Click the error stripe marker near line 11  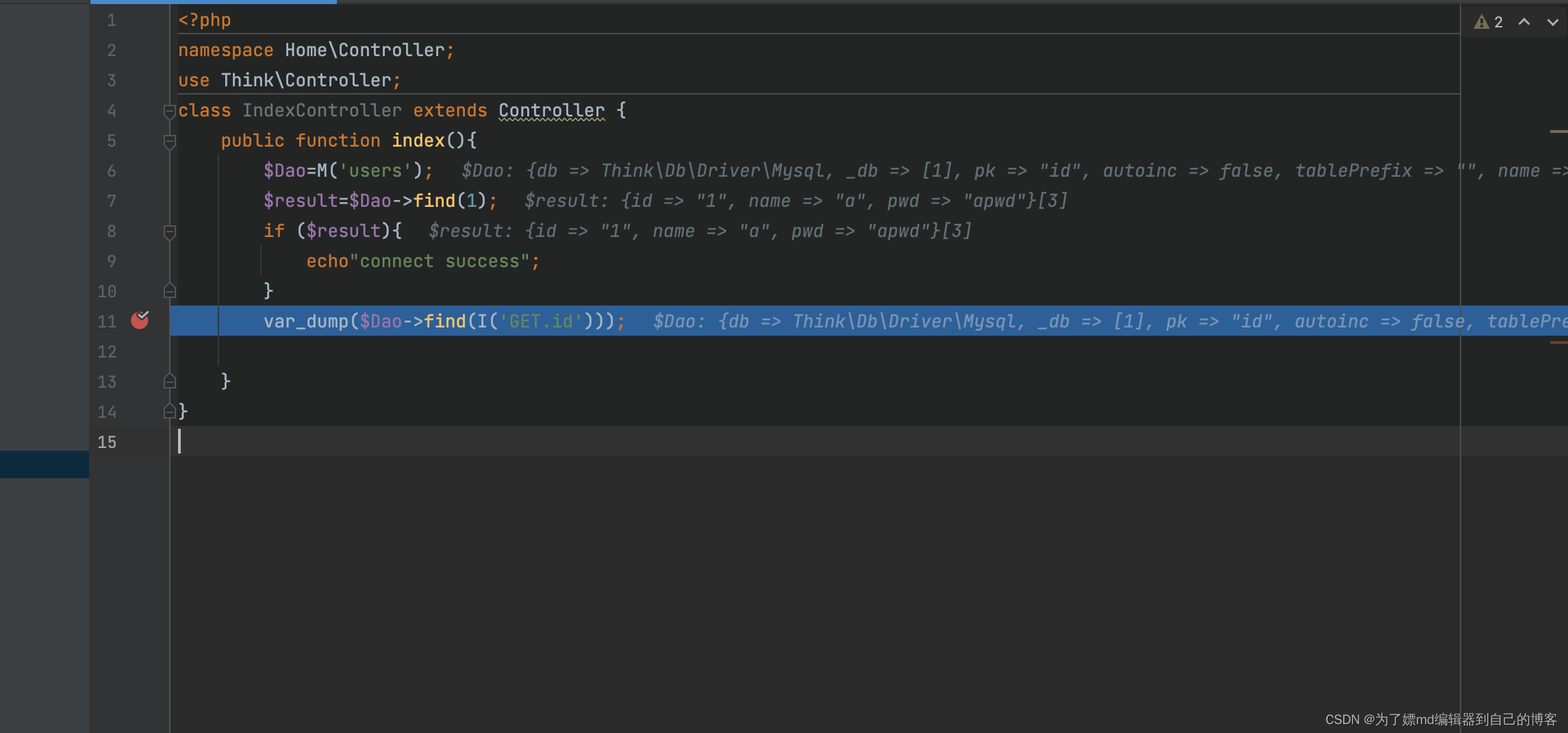[1558, 342]
